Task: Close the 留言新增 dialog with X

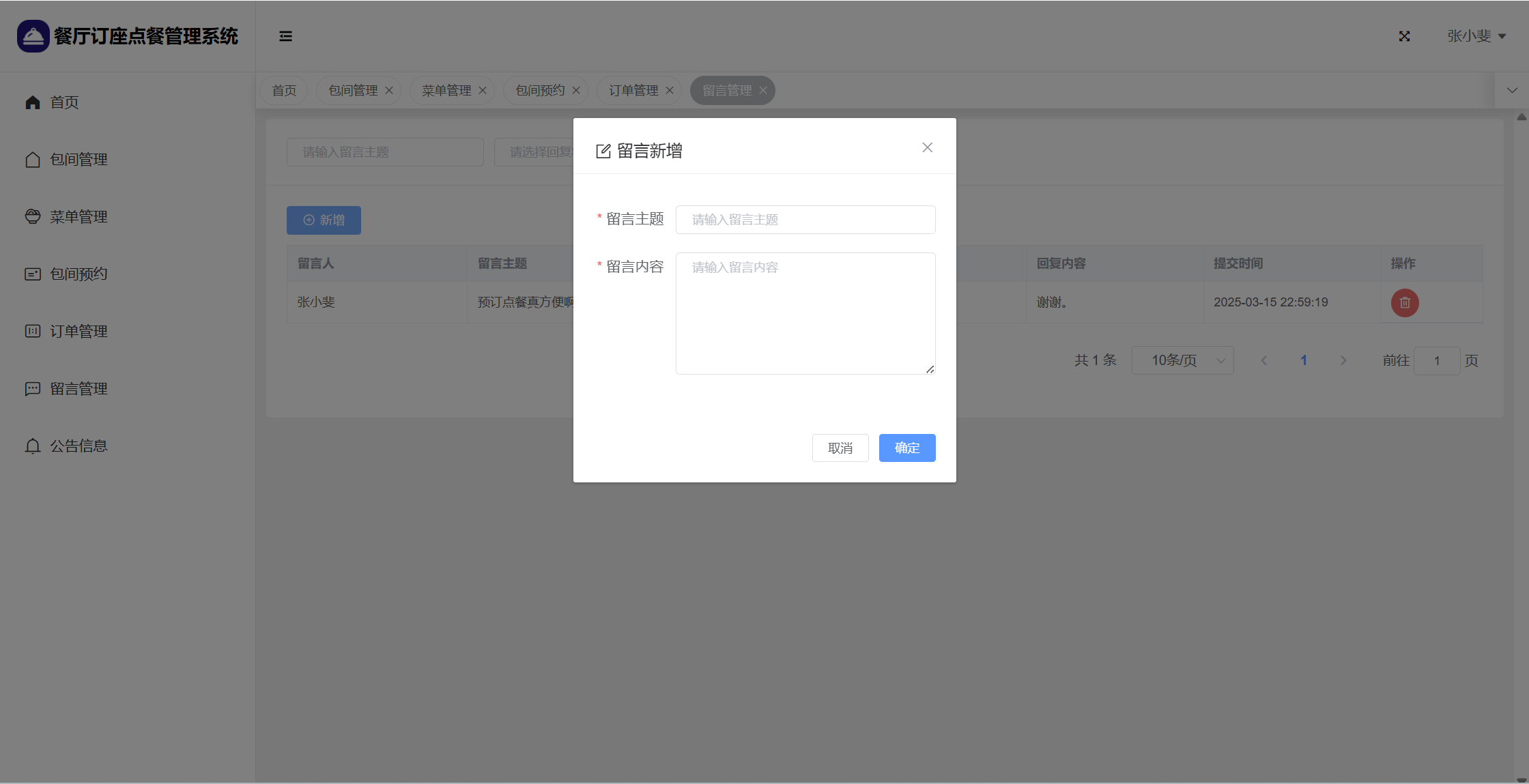Action: click(927, 147)
